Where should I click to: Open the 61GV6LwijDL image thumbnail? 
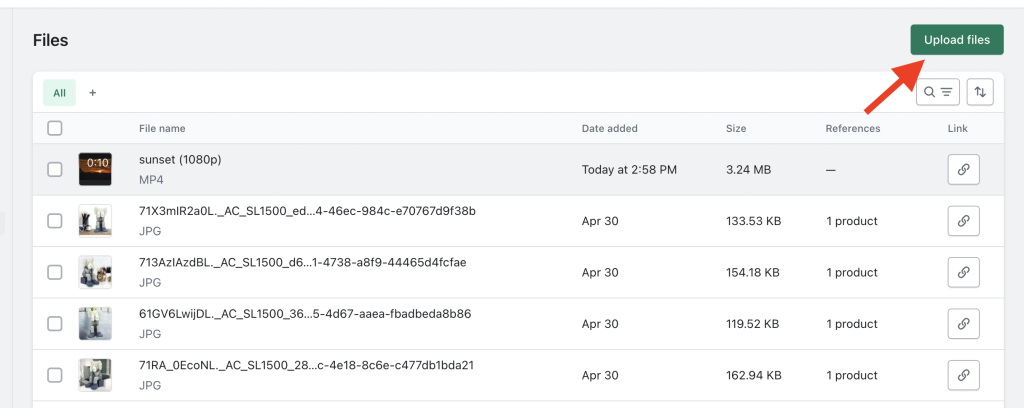coord(95,324)
